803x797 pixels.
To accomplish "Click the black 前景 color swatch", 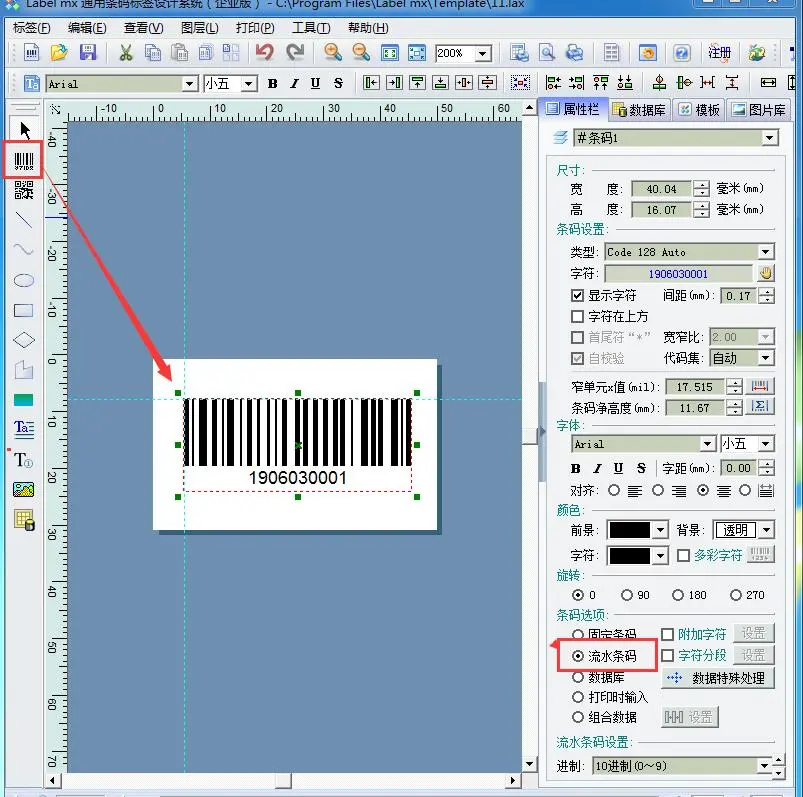I will pos(629,530).
